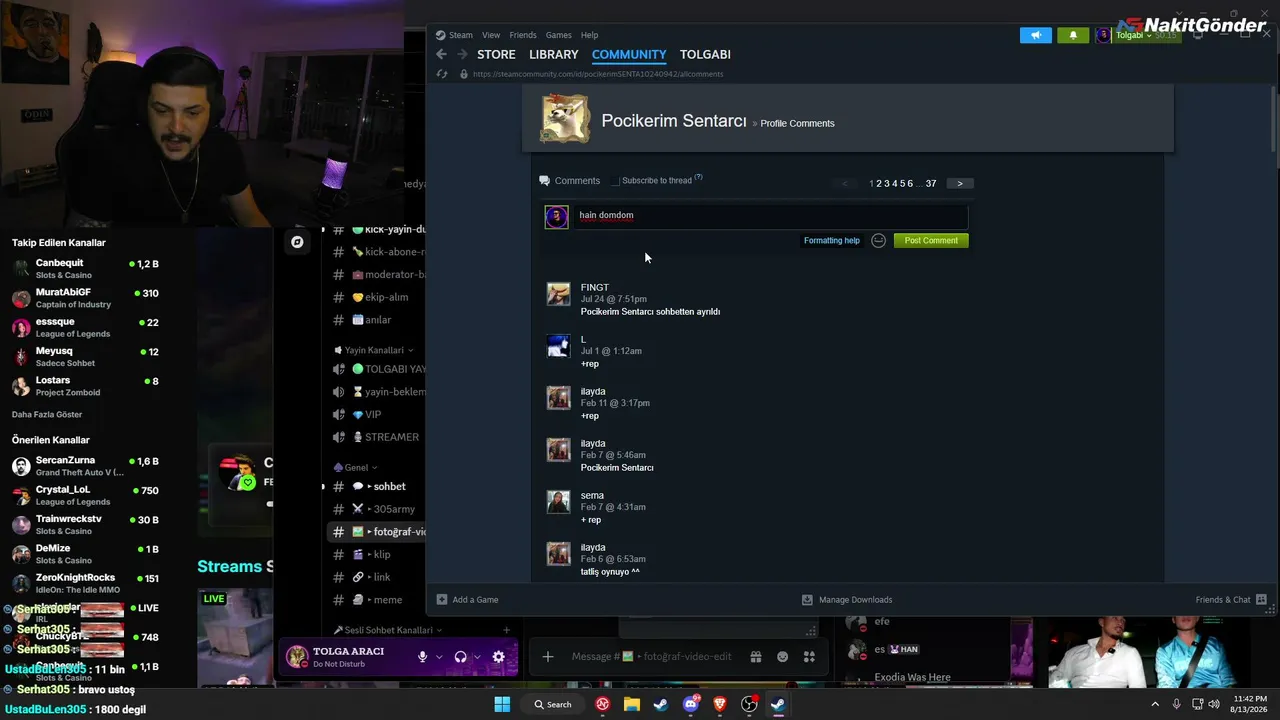Open the Canbequit followed channel
The height and width of the screenshot is (720, 1280).
click(85, 269)
